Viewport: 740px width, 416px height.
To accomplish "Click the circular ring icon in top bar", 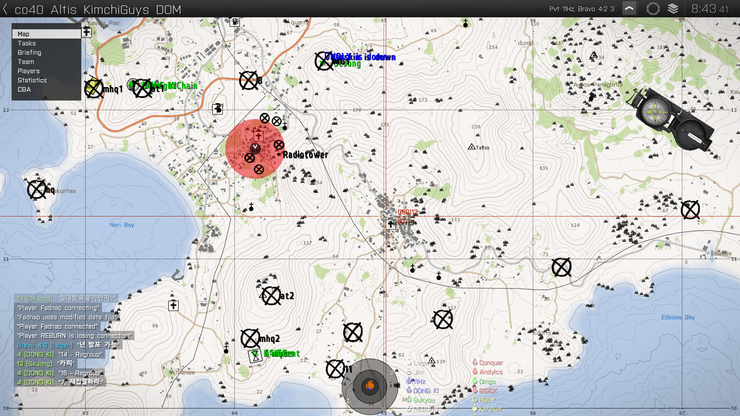I will (x=653, y=8).
